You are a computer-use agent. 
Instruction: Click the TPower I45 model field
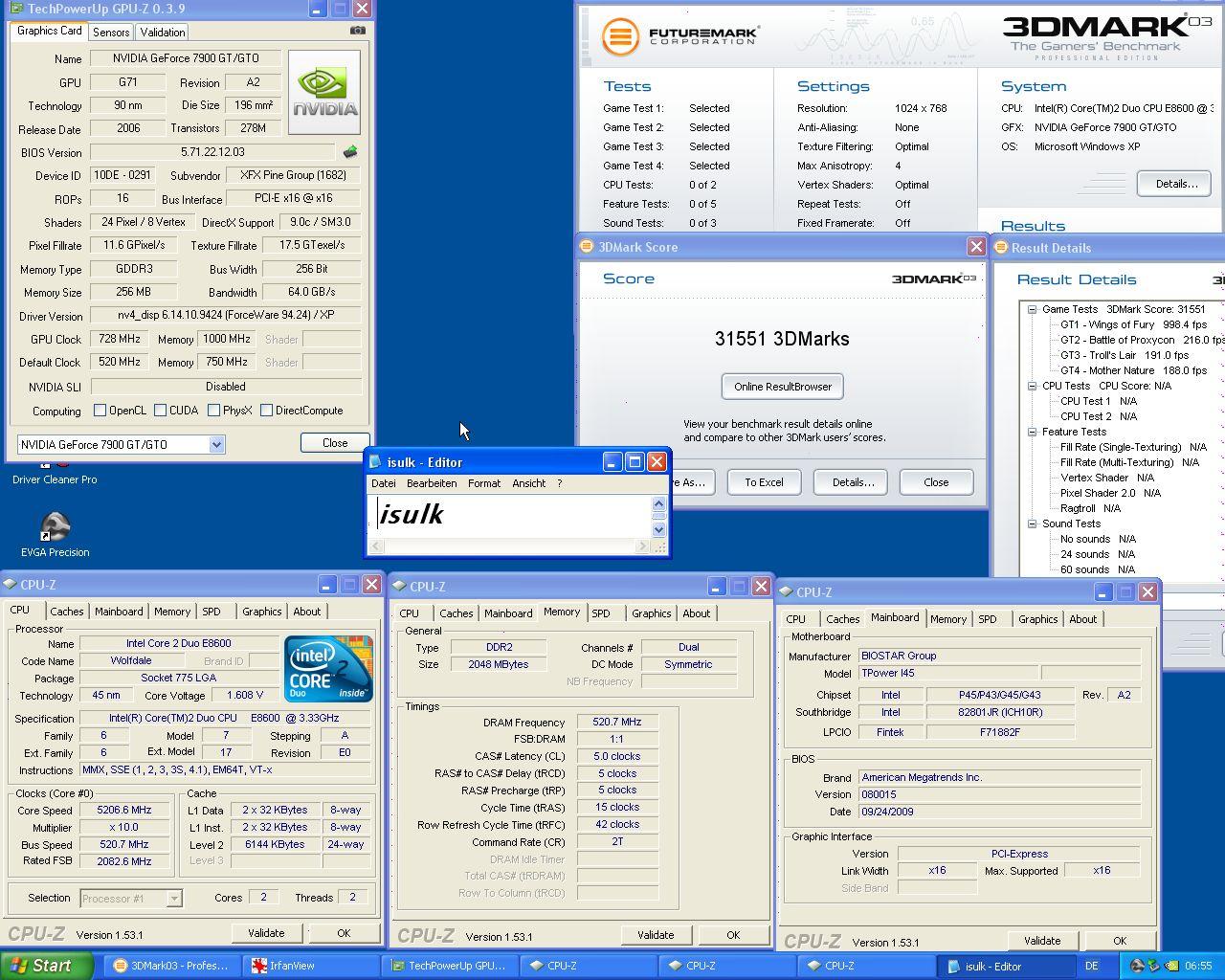point(947,674)
